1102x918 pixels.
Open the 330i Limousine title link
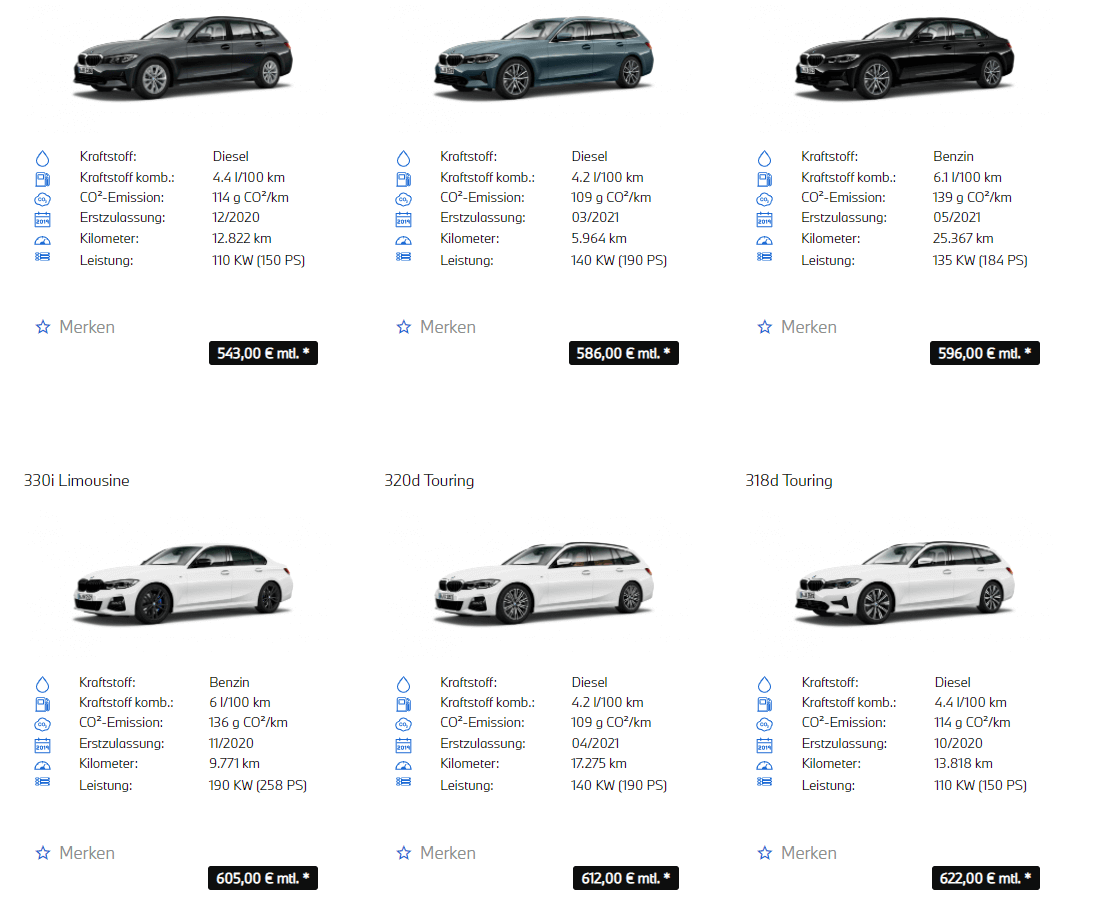[77, 481]
